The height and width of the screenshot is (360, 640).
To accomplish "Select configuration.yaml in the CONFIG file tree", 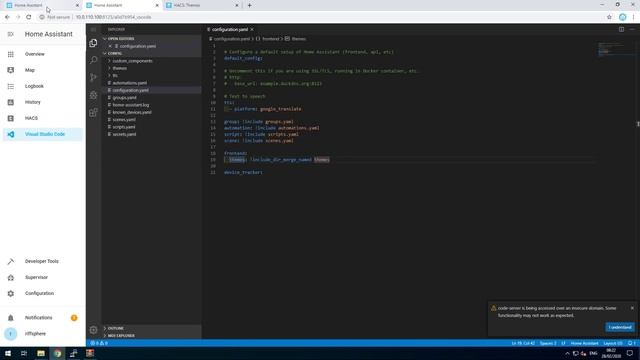I will pyautogui.click(x=151, y=90).
